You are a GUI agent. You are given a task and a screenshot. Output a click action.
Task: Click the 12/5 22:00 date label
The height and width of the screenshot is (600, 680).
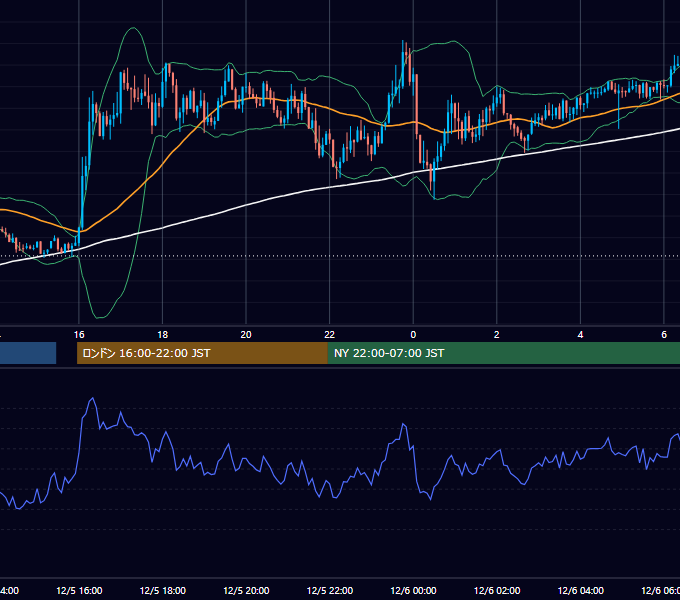pyautogui.click(x=330, y=590)
